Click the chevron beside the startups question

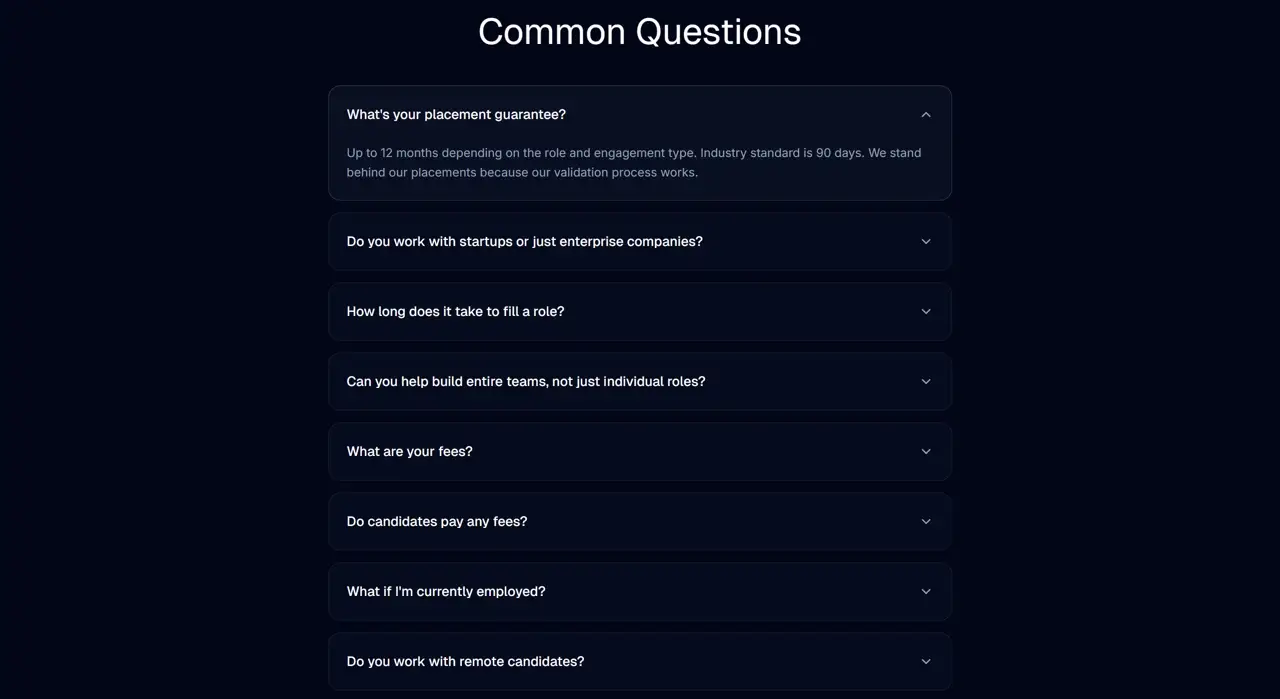pyautogui.click(x=925, y=241)
